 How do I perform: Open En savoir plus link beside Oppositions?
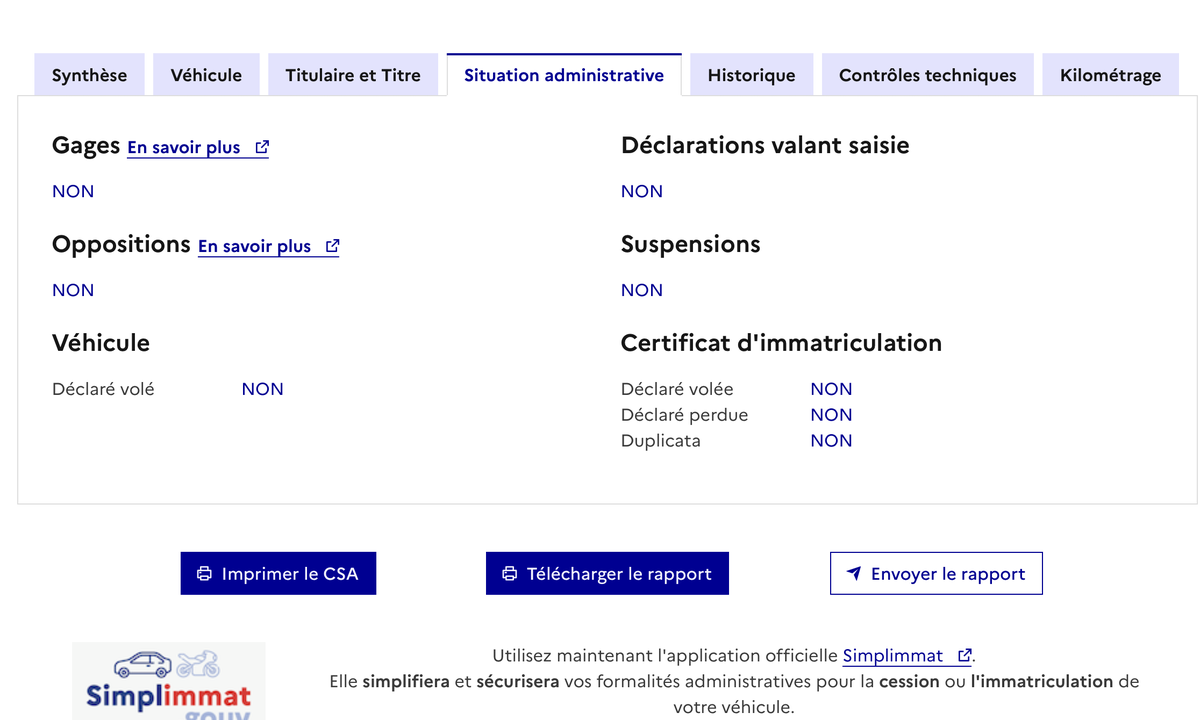[x=255, y=247]
